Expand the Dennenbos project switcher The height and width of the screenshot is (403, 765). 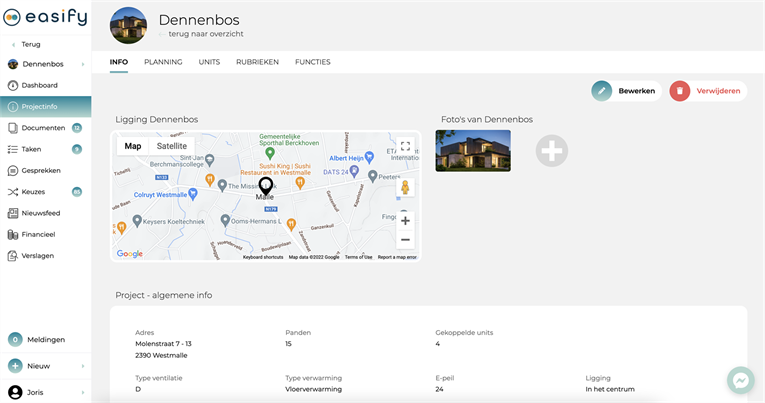(45, 64)
